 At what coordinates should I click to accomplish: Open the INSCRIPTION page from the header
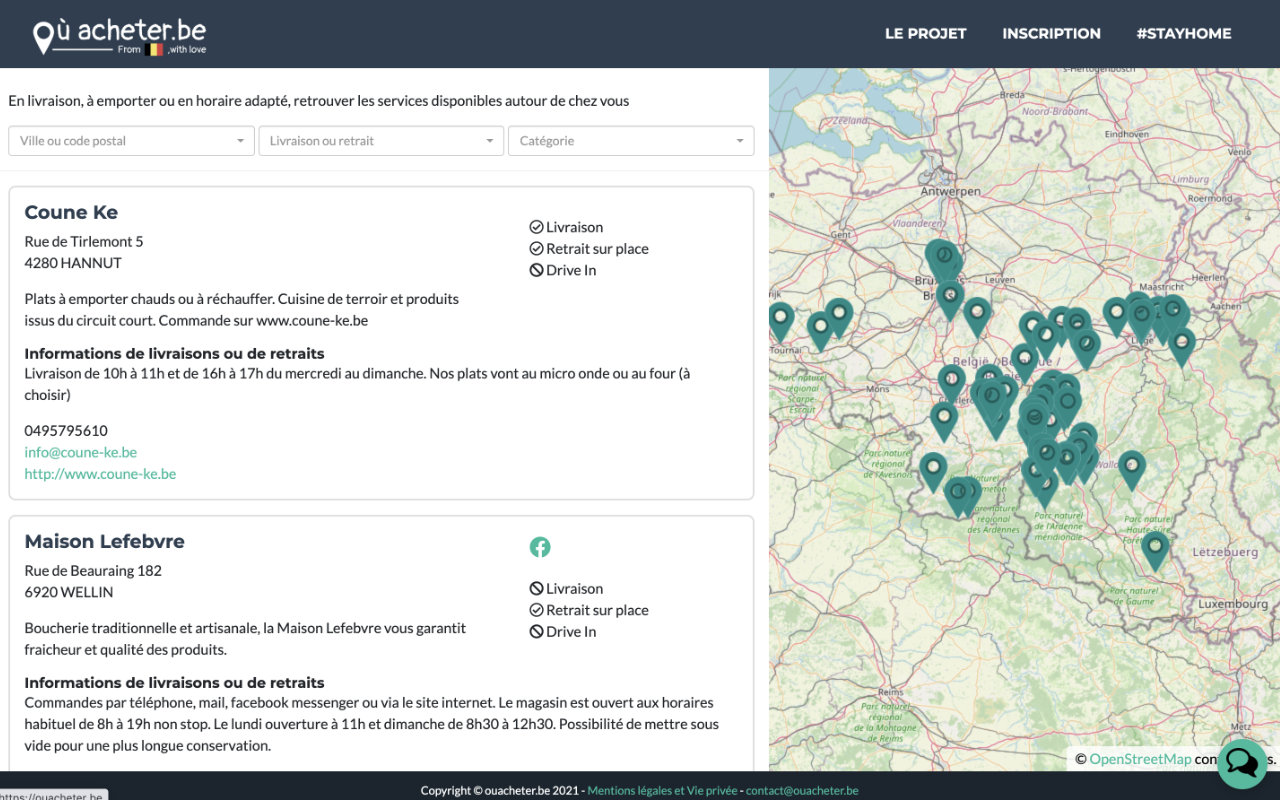click(1051, 33)
